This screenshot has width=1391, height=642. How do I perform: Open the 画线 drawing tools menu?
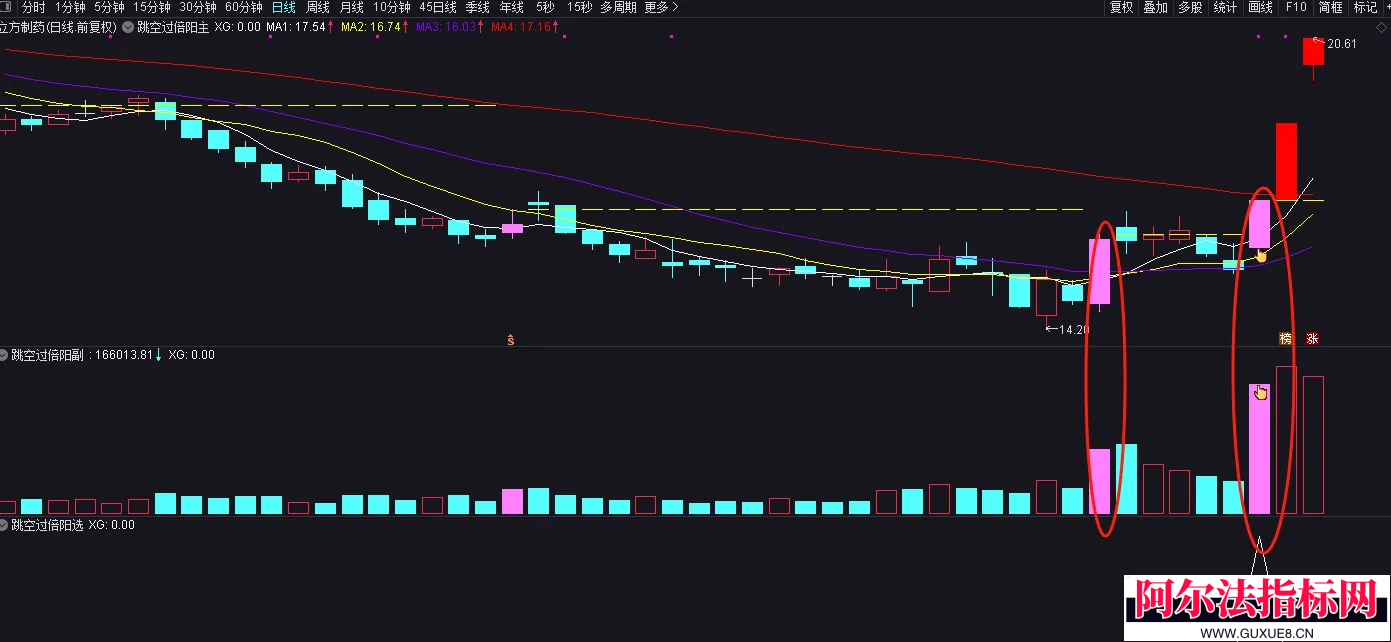[1260, 7]
